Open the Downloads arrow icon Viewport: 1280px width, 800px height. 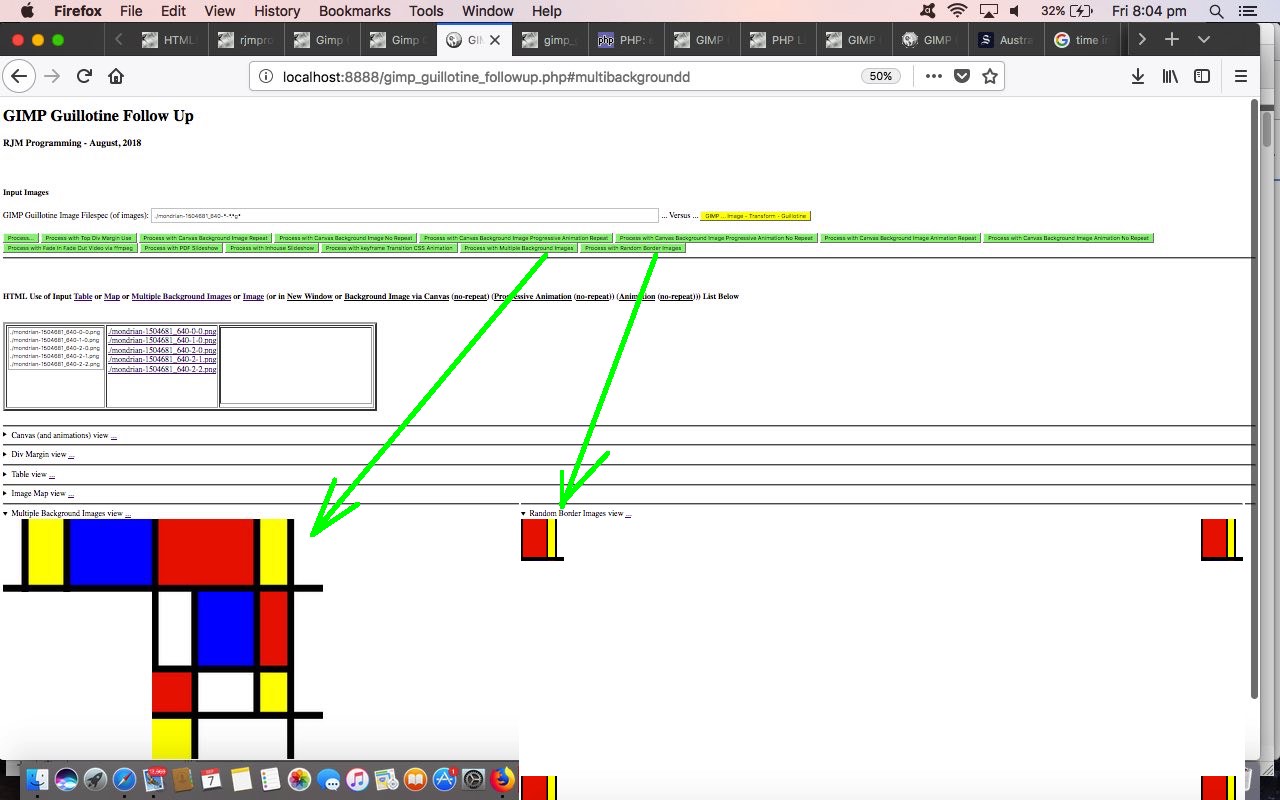[x=1138, y=76]
